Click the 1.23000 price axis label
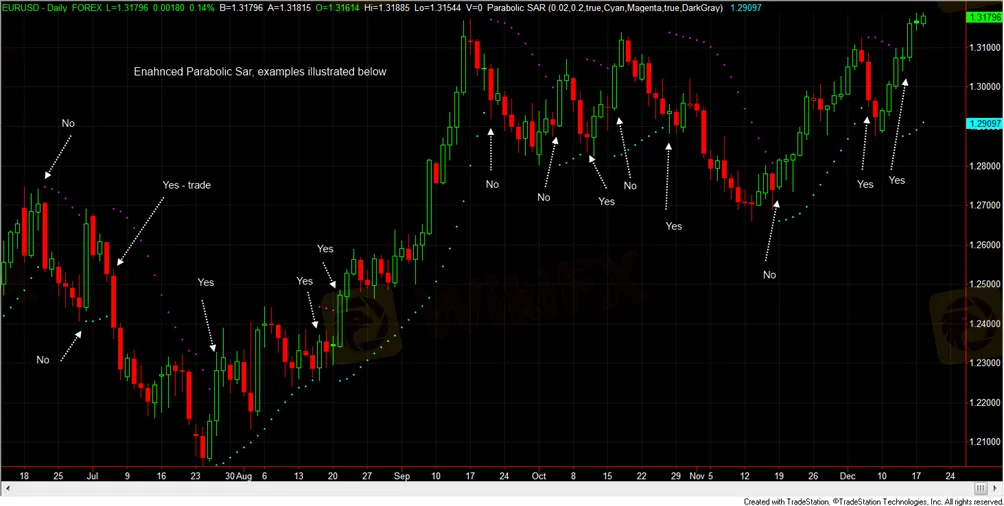1004x506 pixels. (x=984, y=364)
